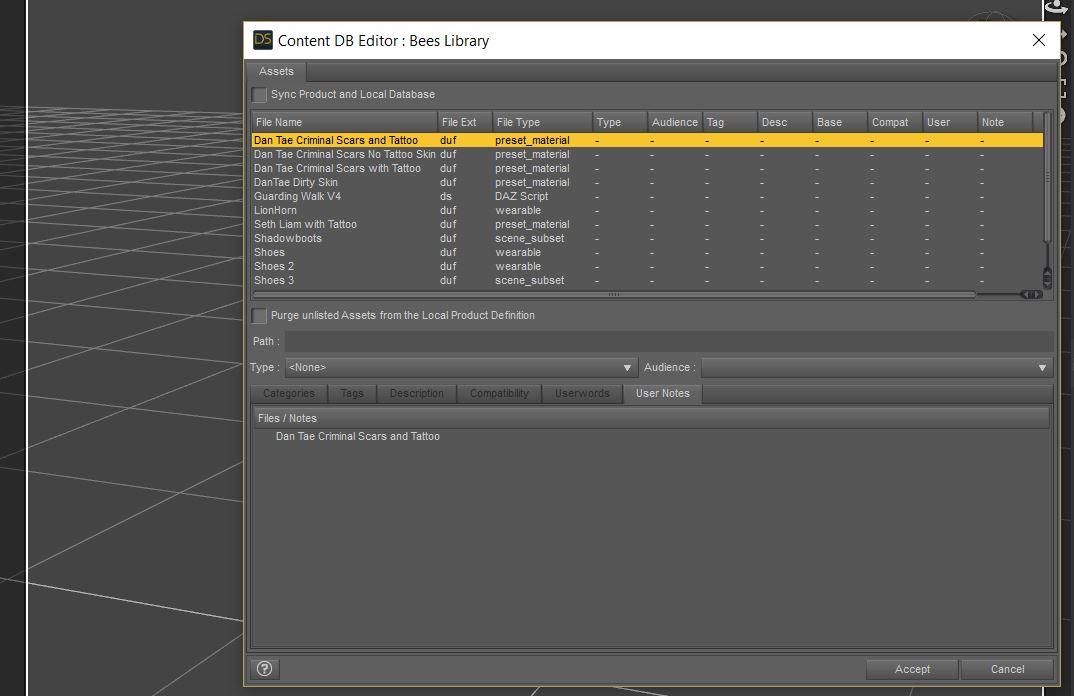The width and height of the screenshot is (1074, 696).
Task: Open the Compatibility tab
Action: (x=499, y=393)
